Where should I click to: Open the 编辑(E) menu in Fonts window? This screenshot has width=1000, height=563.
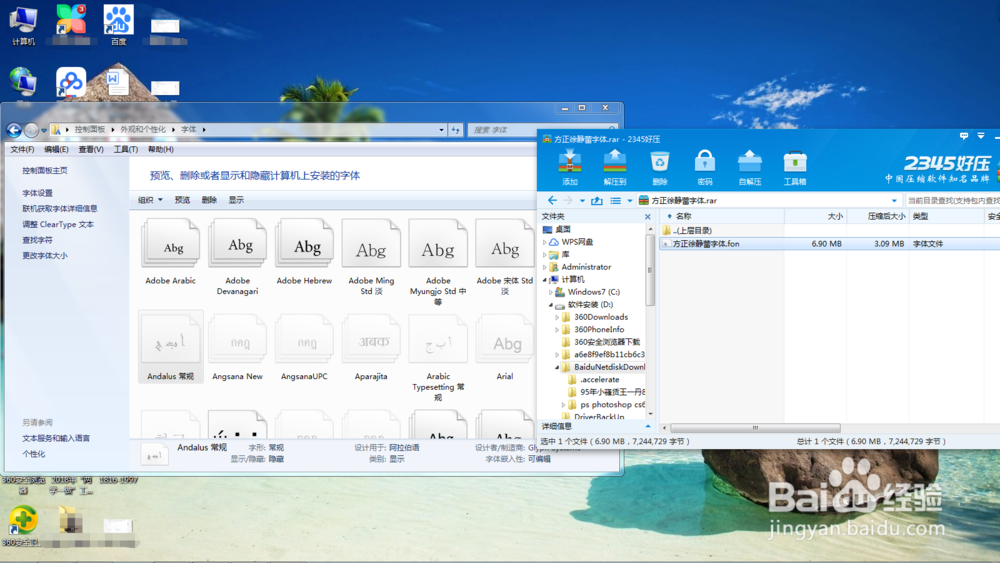pyautogui.click(x=56, y=149)
